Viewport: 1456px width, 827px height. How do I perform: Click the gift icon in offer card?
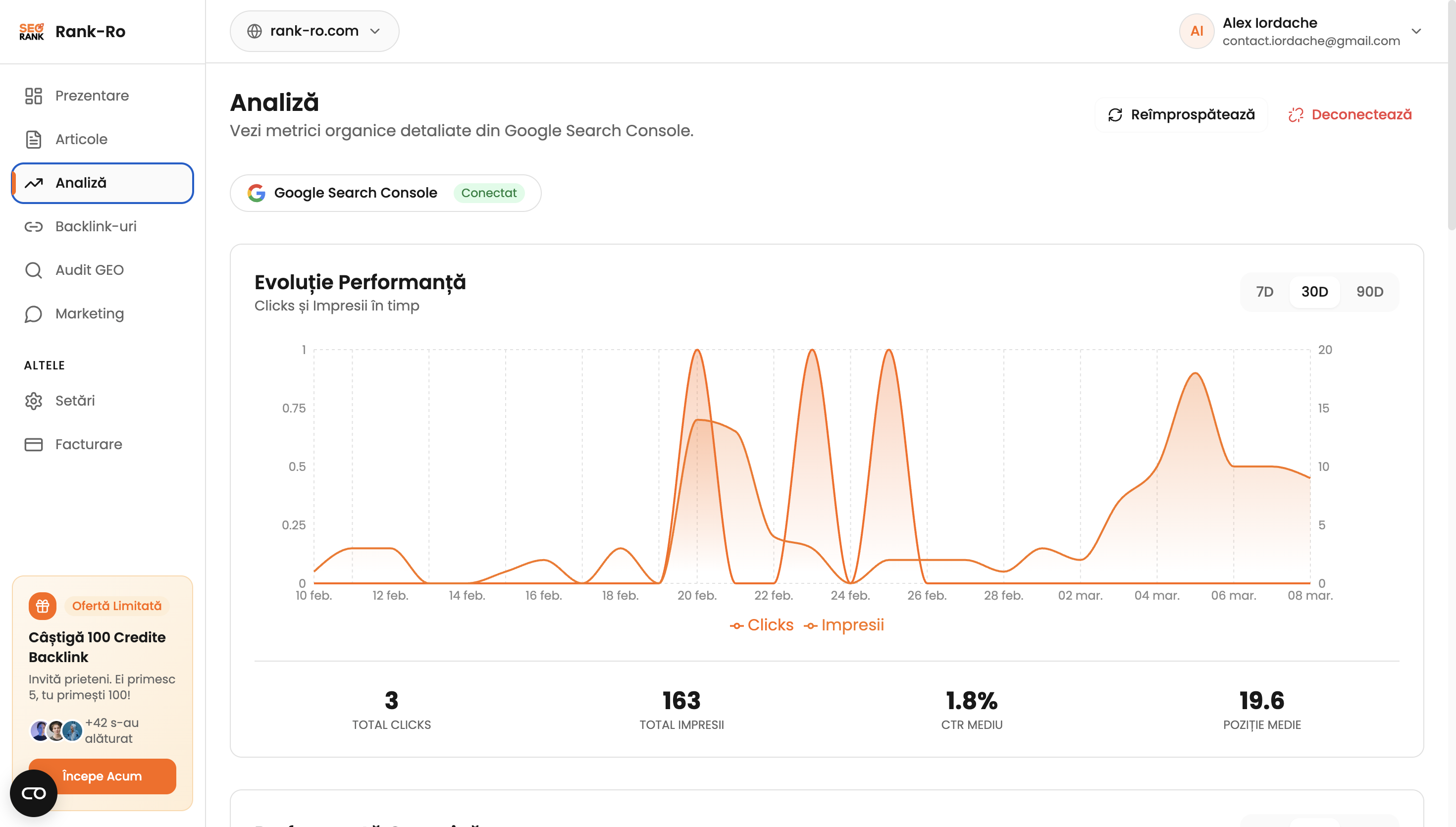[43, 606]
